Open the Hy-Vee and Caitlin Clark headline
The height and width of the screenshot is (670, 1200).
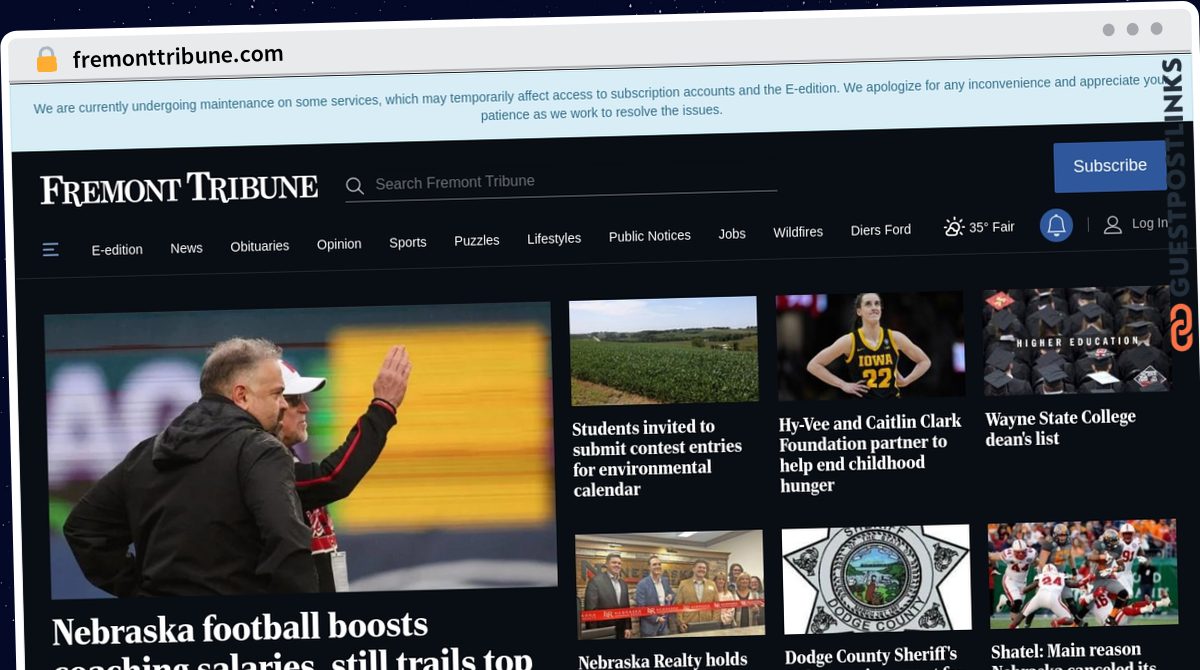click(870, 453)
